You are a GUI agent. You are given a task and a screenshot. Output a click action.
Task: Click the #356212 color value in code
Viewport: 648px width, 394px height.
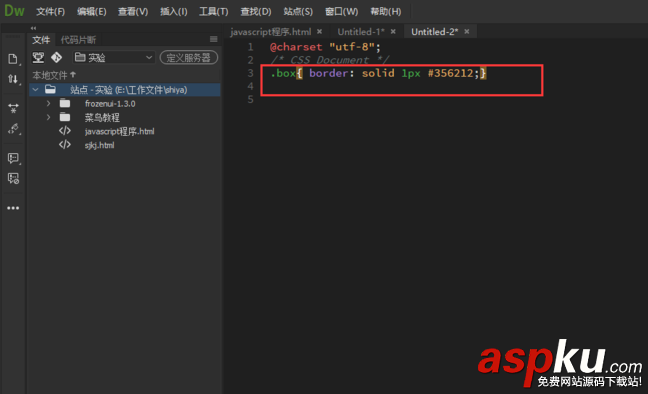click(x=450, y=74)
